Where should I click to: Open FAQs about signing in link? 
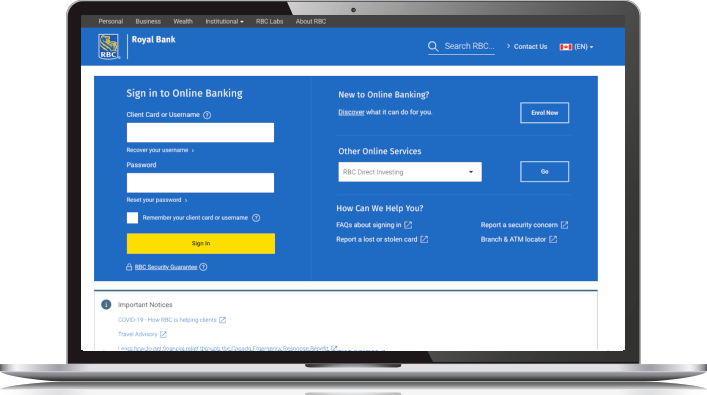368,225
